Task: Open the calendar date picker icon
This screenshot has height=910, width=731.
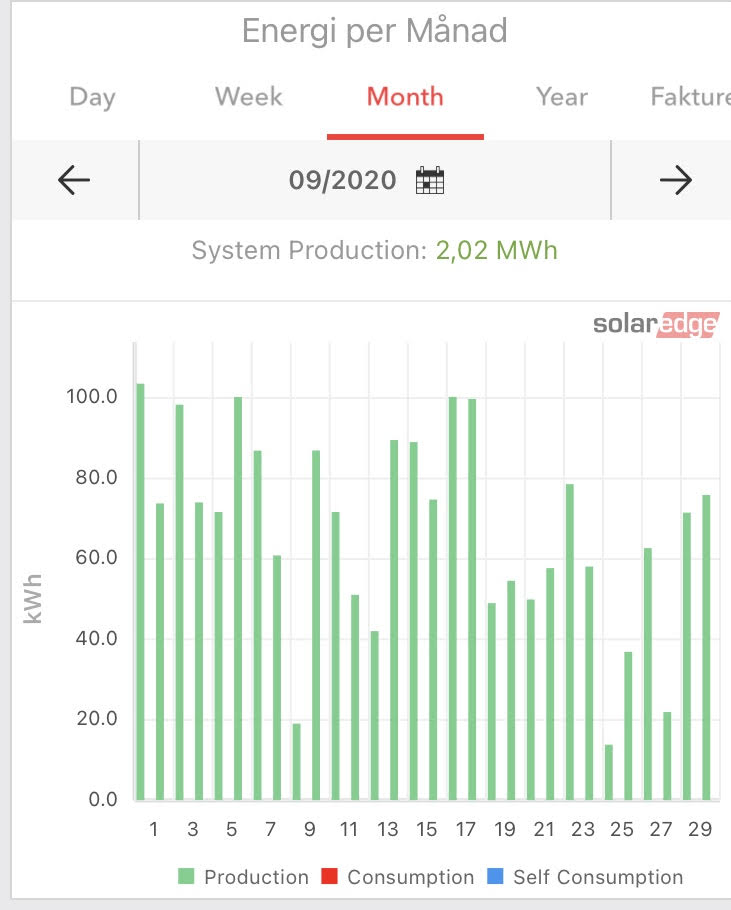Action: [430, 181]
